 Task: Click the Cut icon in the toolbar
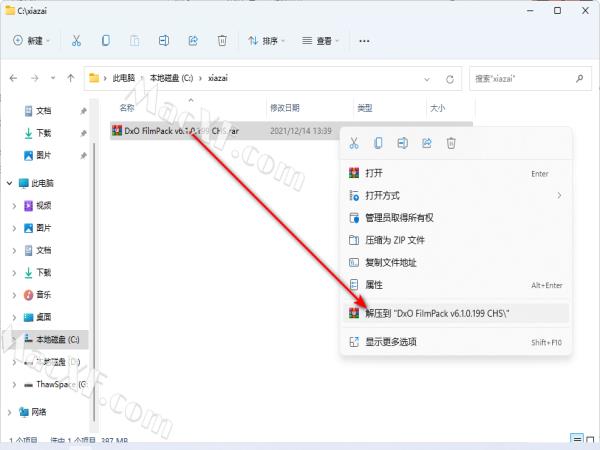point(77,40)
